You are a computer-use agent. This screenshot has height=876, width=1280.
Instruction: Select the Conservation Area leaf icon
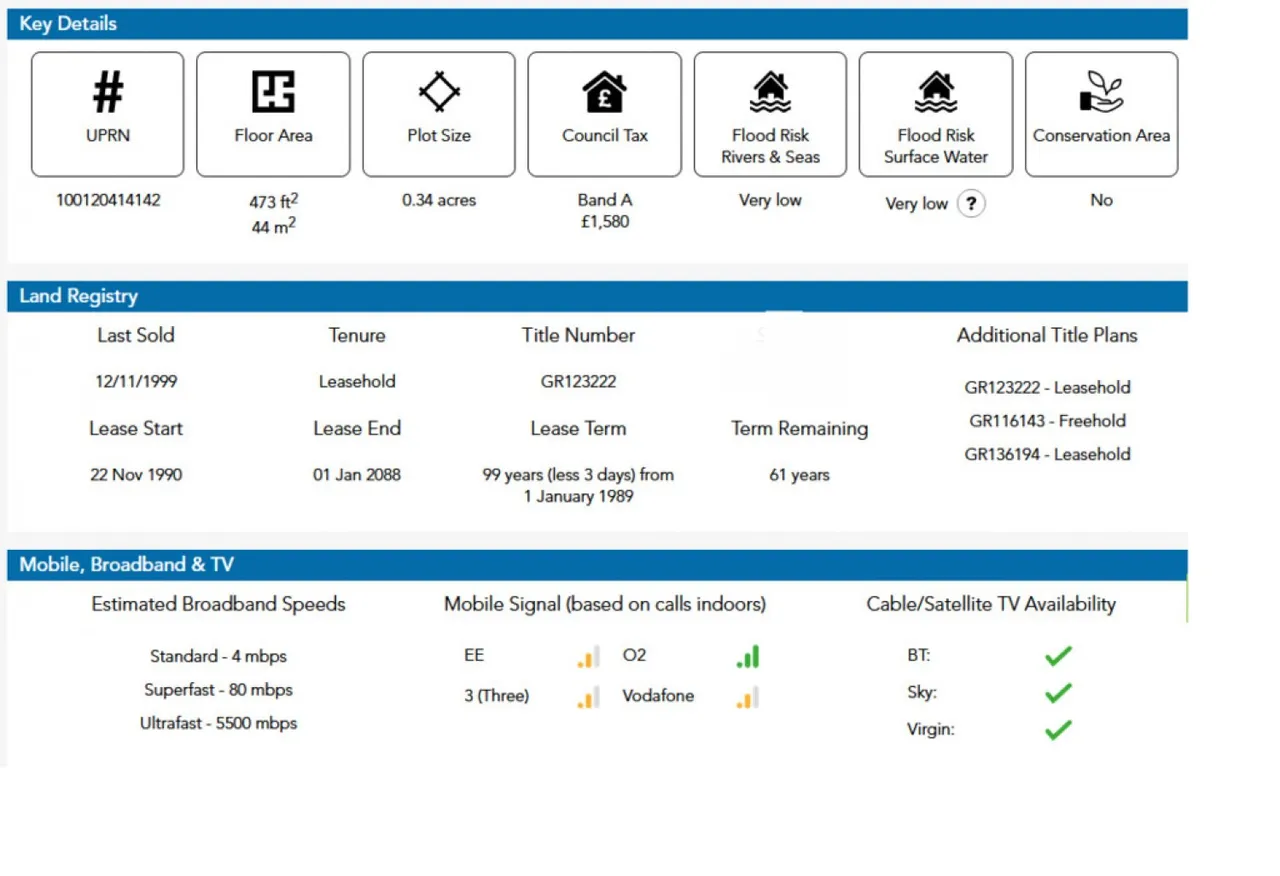point(1101,92)
